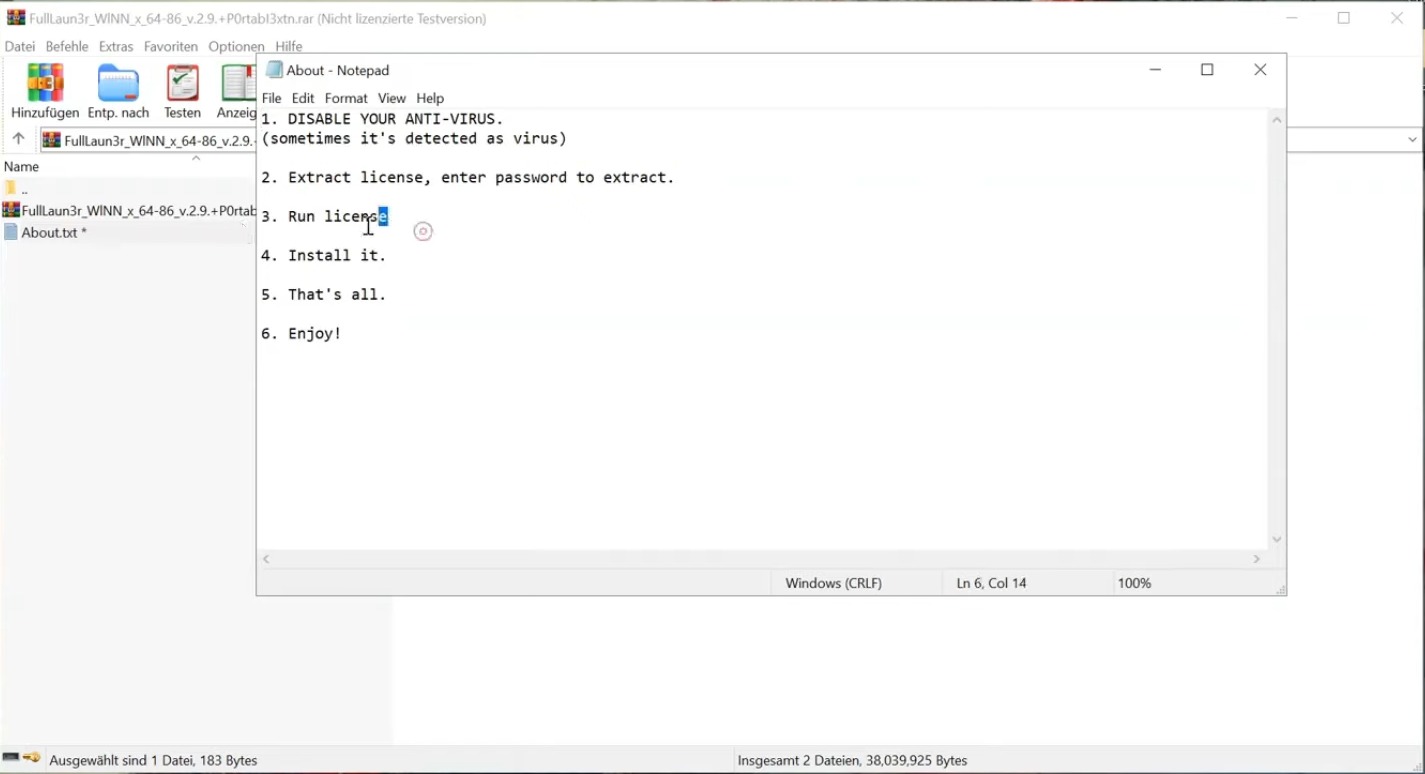Image resolution: width=1425 pixels, height=774 pixels.
Task: Click WinRAR app icon in title bar
Action: tap(16, 18)
